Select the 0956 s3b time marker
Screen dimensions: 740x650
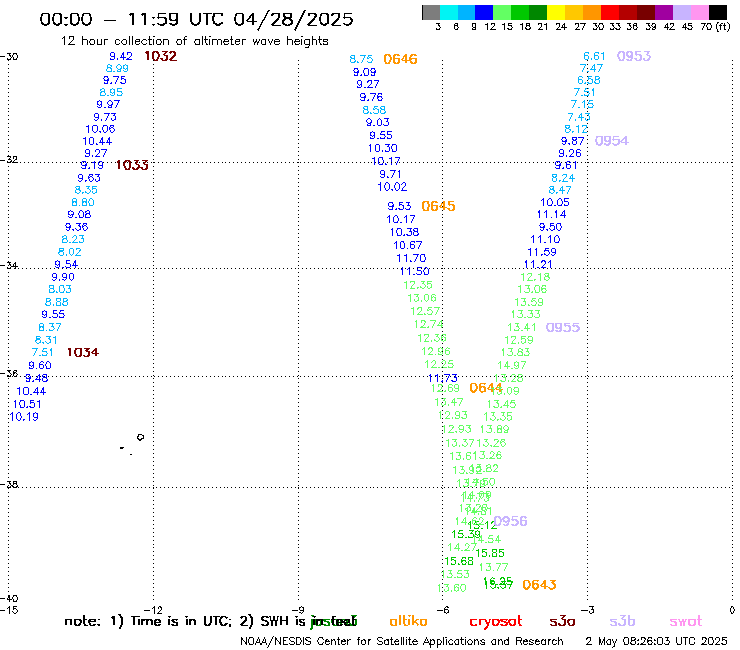(511, 521)
